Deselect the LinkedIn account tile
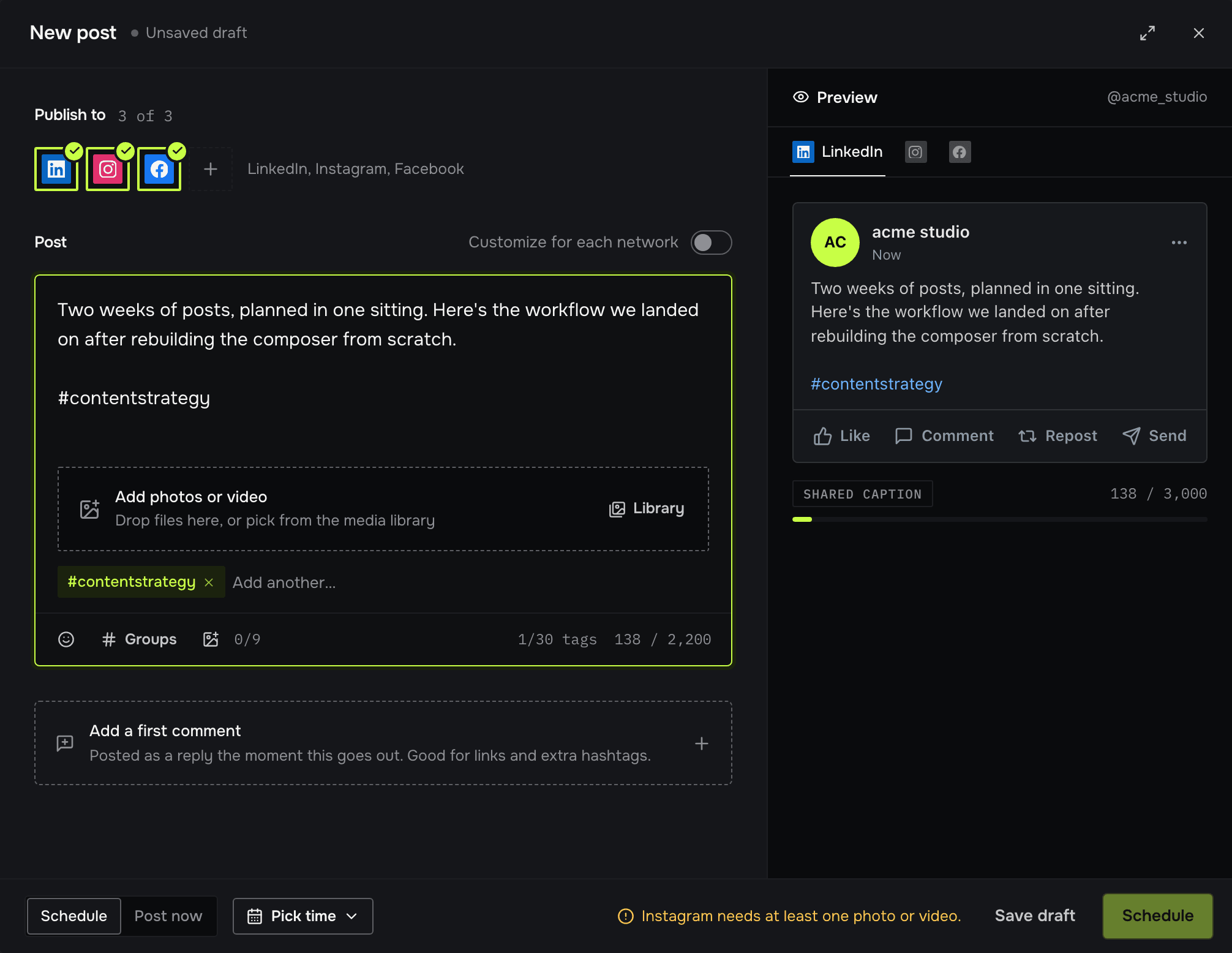This screenshot has height=953, width=1232. click(x=56, y=169)
